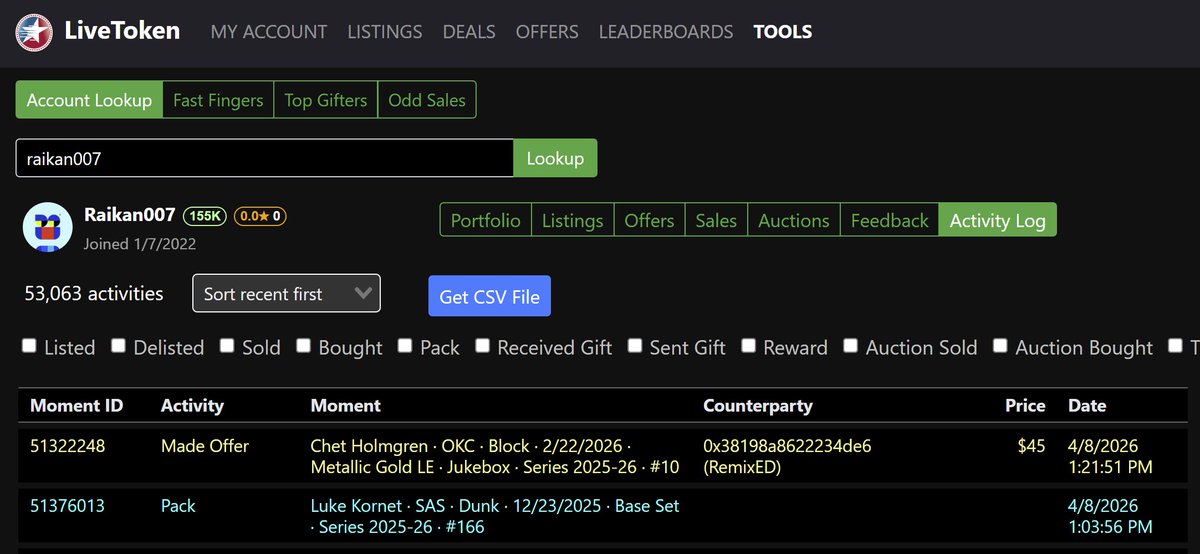Viewport: 1200px width, 554px height.
Task: Click the Raikan007 profile avatar
Action: pos(47,227)
